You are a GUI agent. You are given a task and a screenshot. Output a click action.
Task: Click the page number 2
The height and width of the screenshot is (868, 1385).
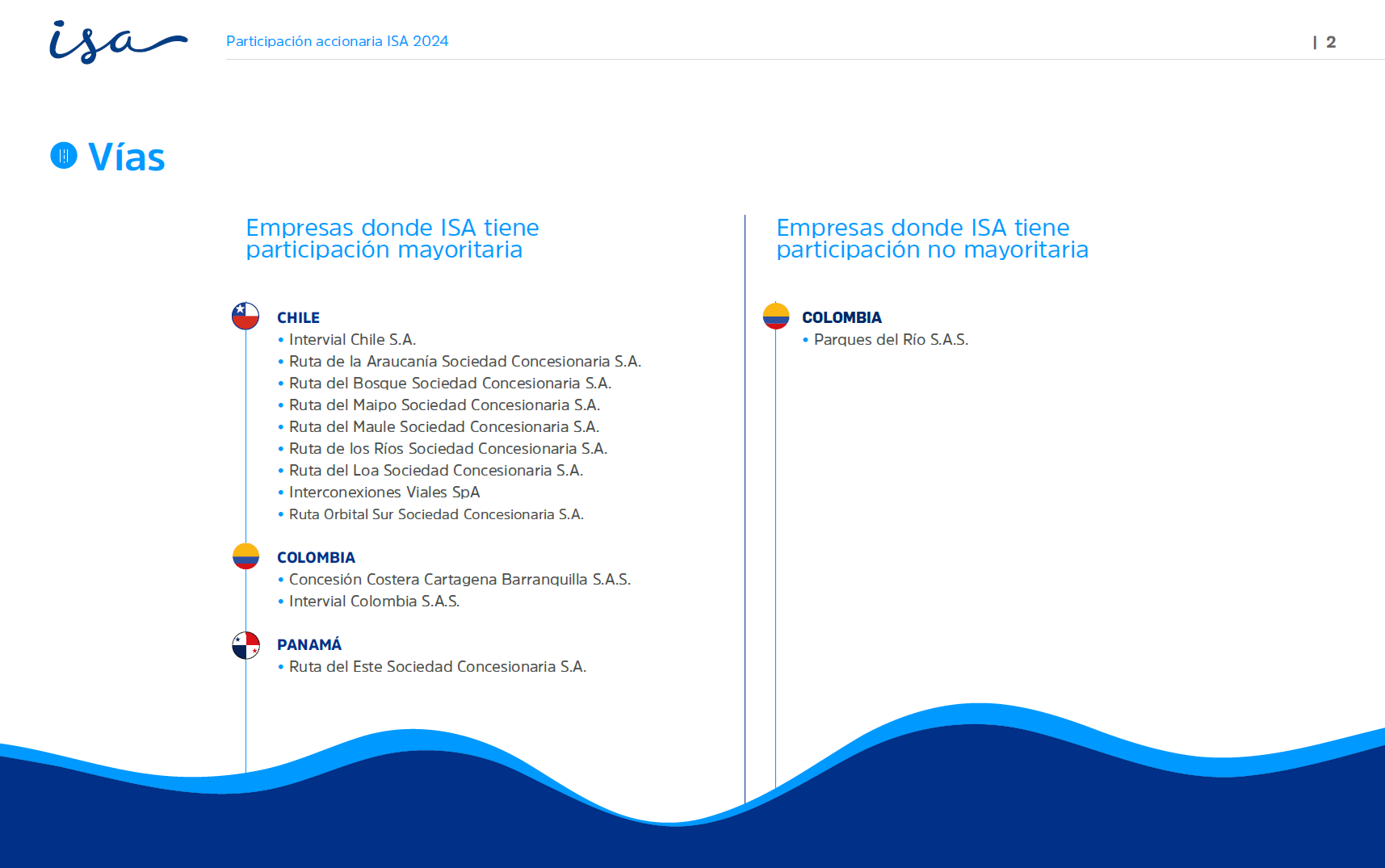[1331, 42]
